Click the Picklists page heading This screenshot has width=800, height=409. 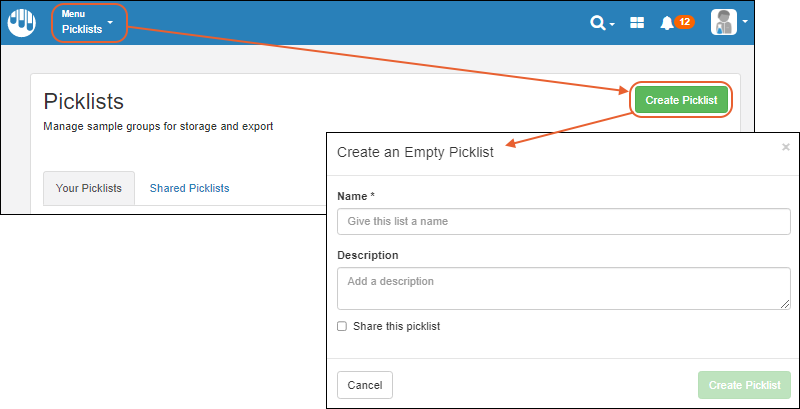coord(84,101)
